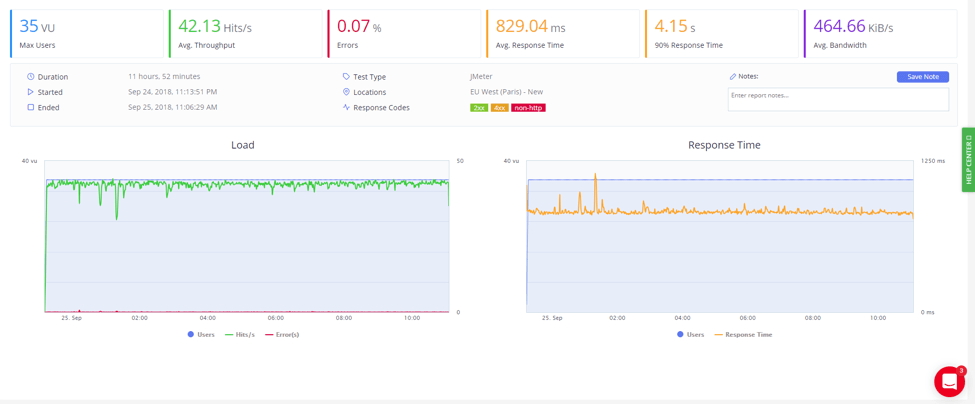975x404 pixels.
Task: Click the Notes pencil icon
Action: pyautogui.click(x=733, y=77)
